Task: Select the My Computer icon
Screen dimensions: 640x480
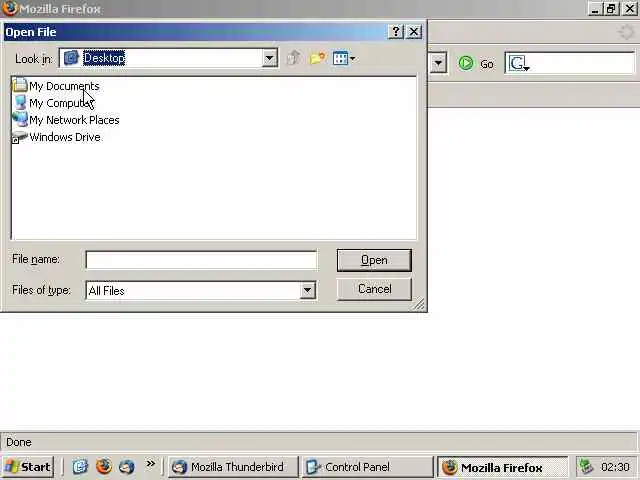Action: (20, 102)
